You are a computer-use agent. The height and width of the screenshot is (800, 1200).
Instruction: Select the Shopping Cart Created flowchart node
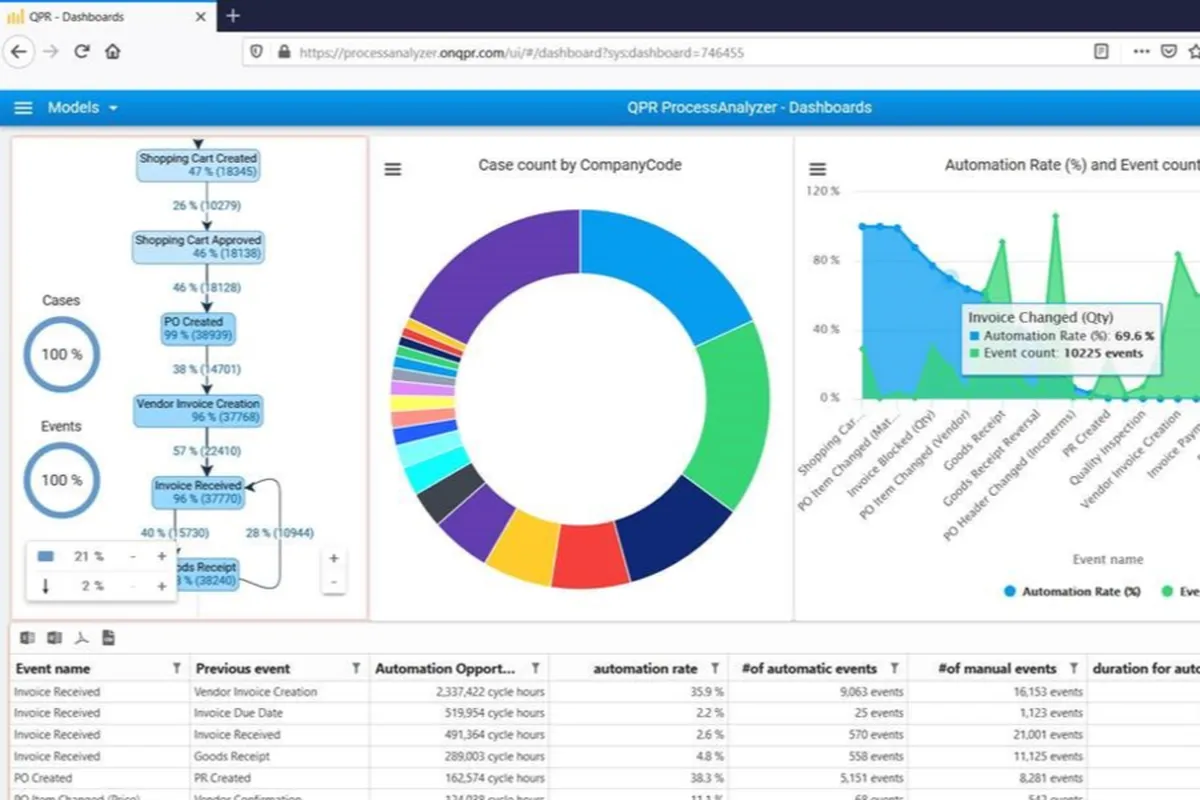pos(198,165)
